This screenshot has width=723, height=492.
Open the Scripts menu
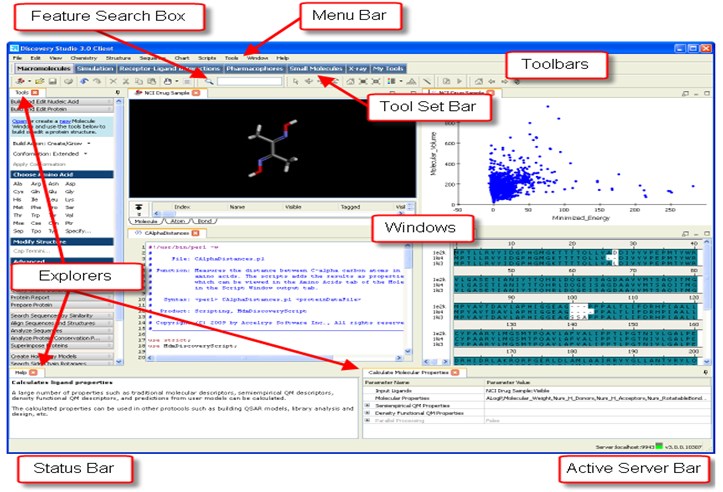(x=207, y=58)
